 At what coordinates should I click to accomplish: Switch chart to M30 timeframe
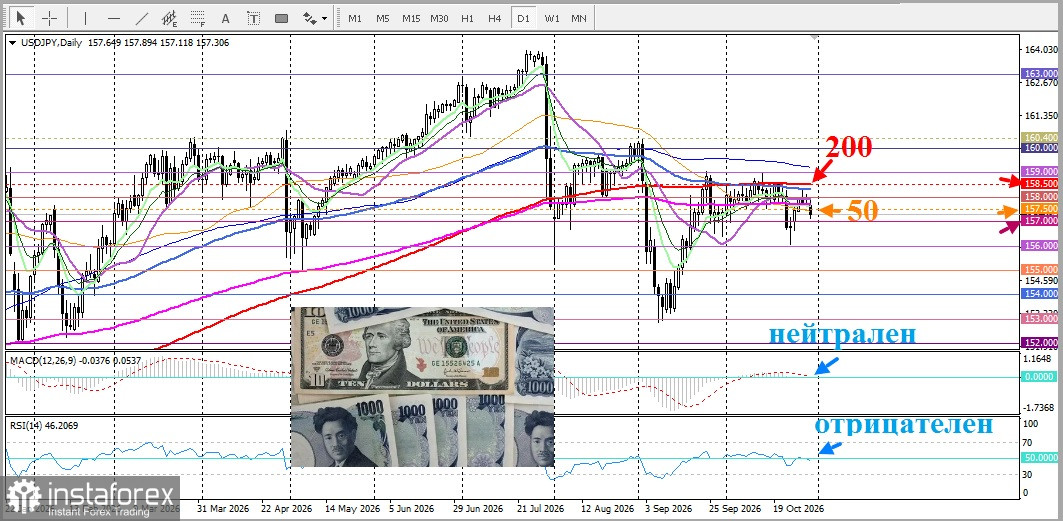(439, 18)
